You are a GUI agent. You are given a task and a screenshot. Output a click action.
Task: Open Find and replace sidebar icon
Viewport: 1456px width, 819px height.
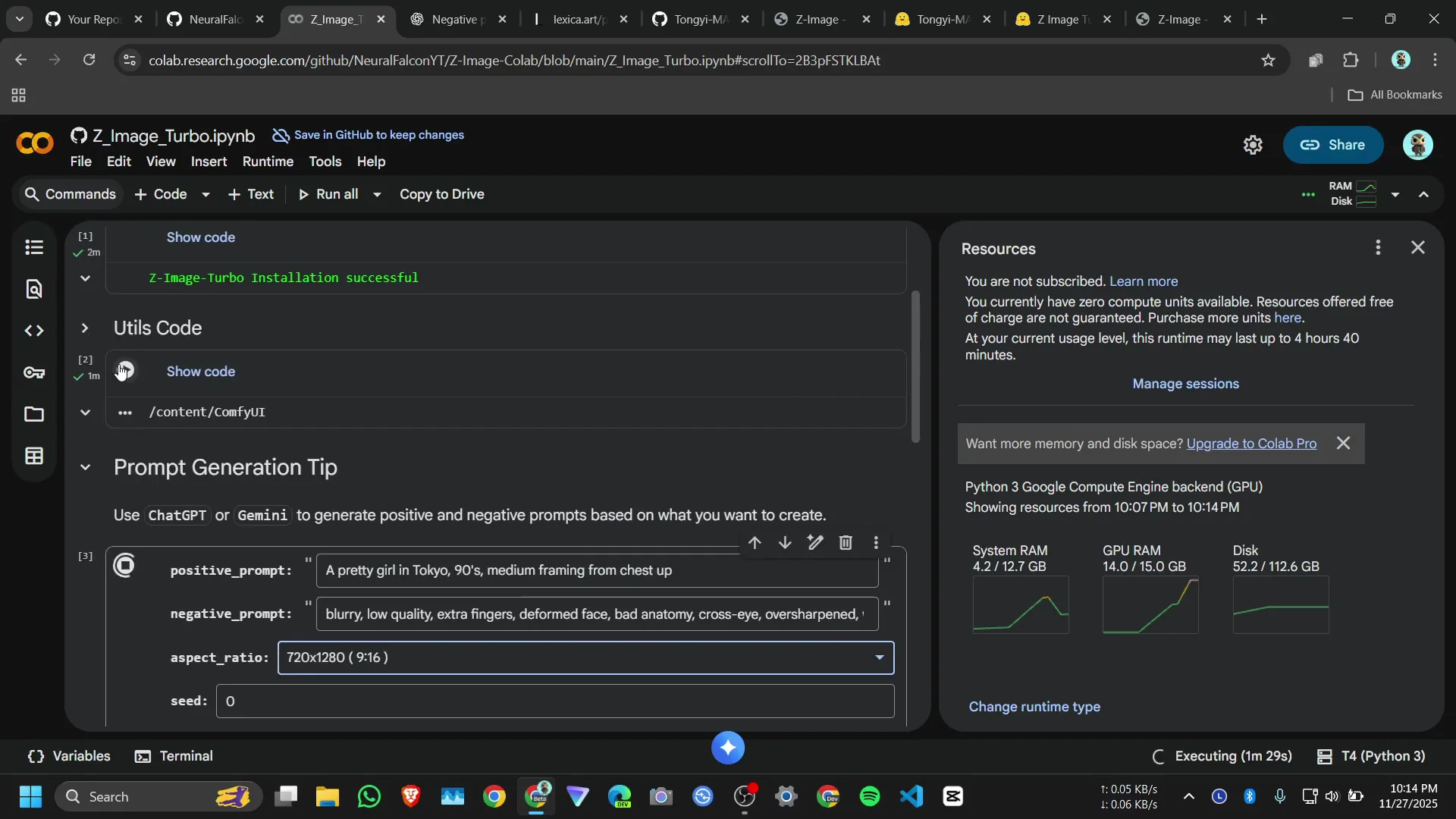[x=34, y=289]
